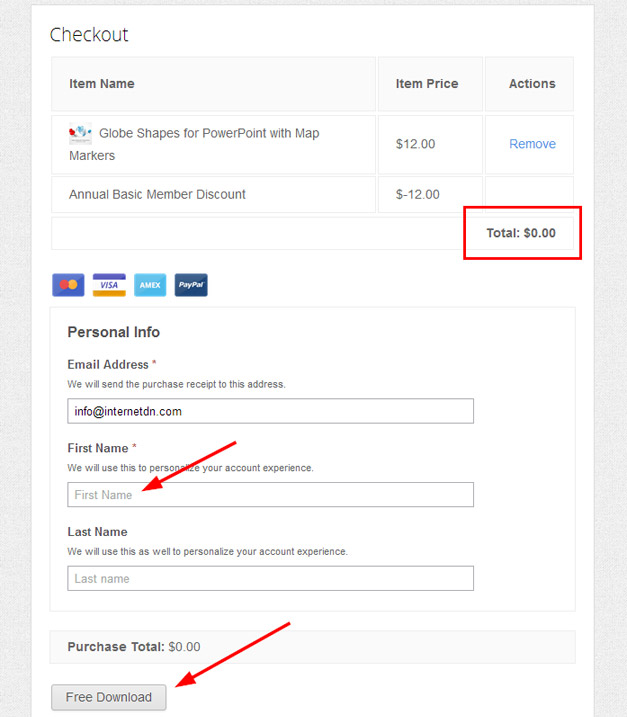This screenshot has width=627, height=717.
Task: Click the $-12.00 discount price
Action: pos(418,194)
